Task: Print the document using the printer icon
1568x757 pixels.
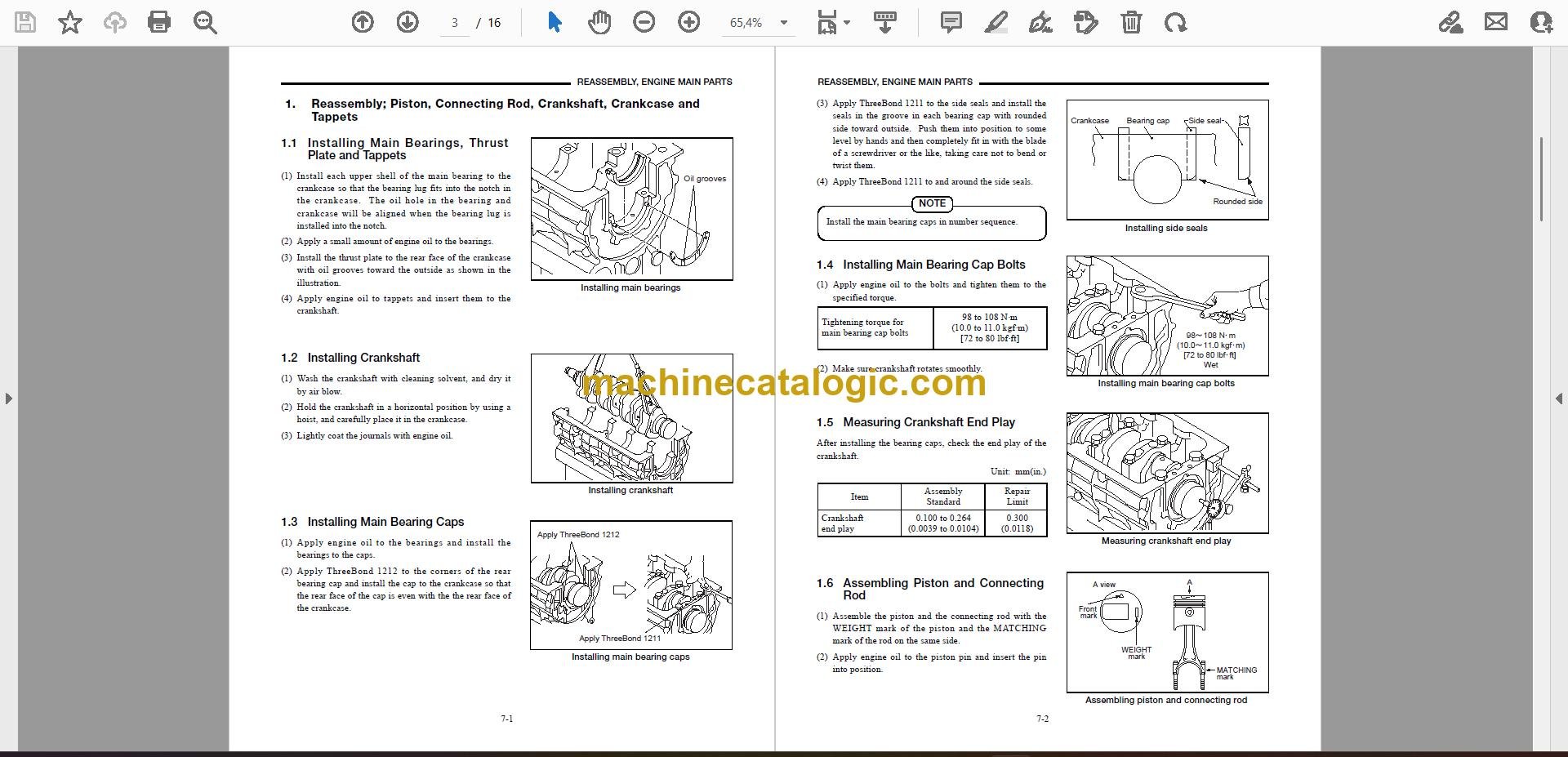Action: [x=159, y=23]
